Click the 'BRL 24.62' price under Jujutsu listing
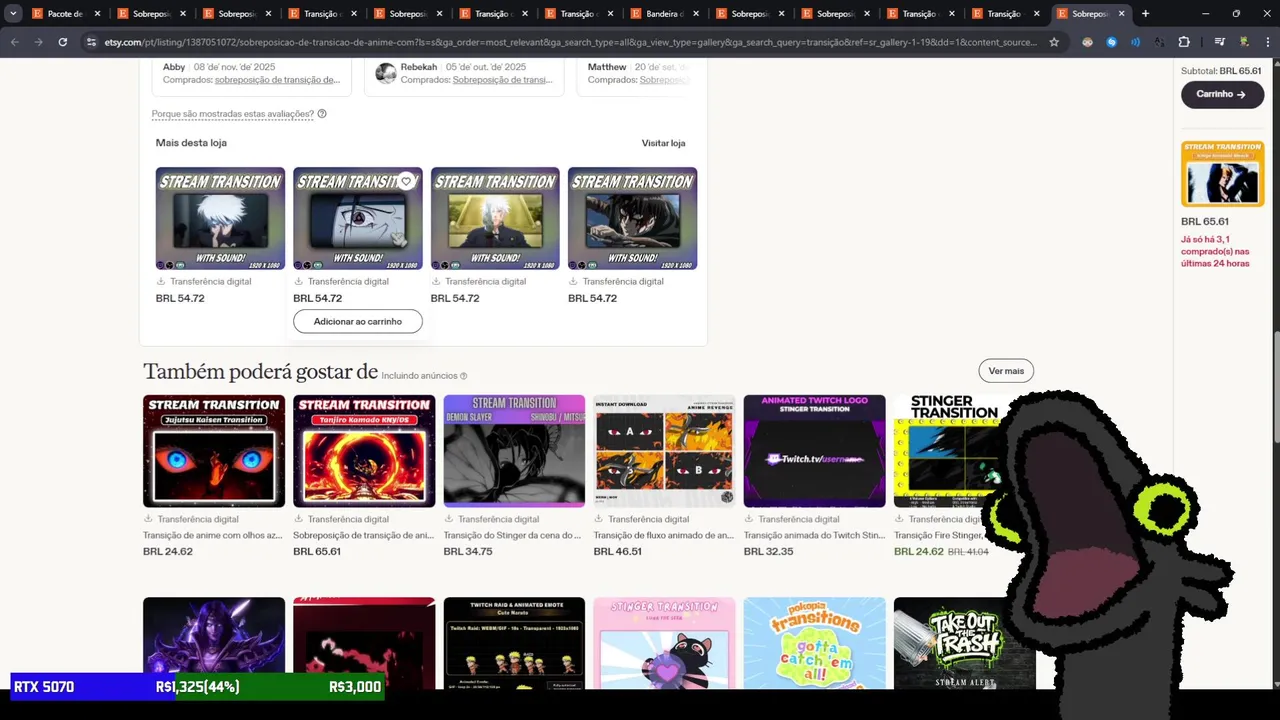The height and width of the screenshot is (720, 1280). [168, 551]
